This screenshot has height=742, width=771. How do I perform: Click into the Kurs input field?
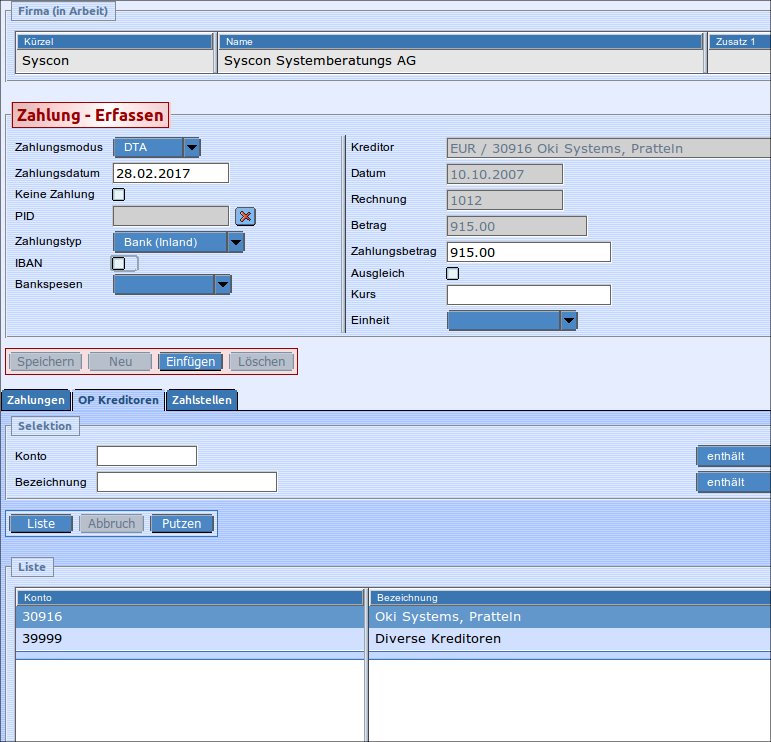[528, 295]
